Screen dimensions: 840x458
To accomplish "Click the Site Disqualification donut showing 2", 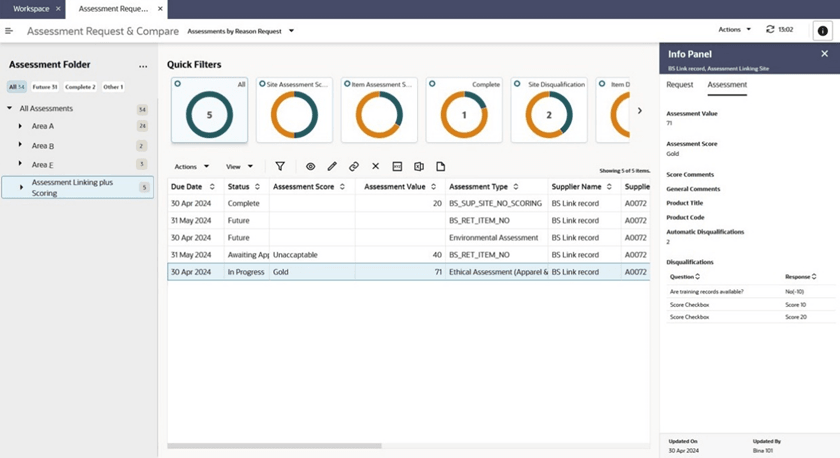I will click(x=549, y=115).
